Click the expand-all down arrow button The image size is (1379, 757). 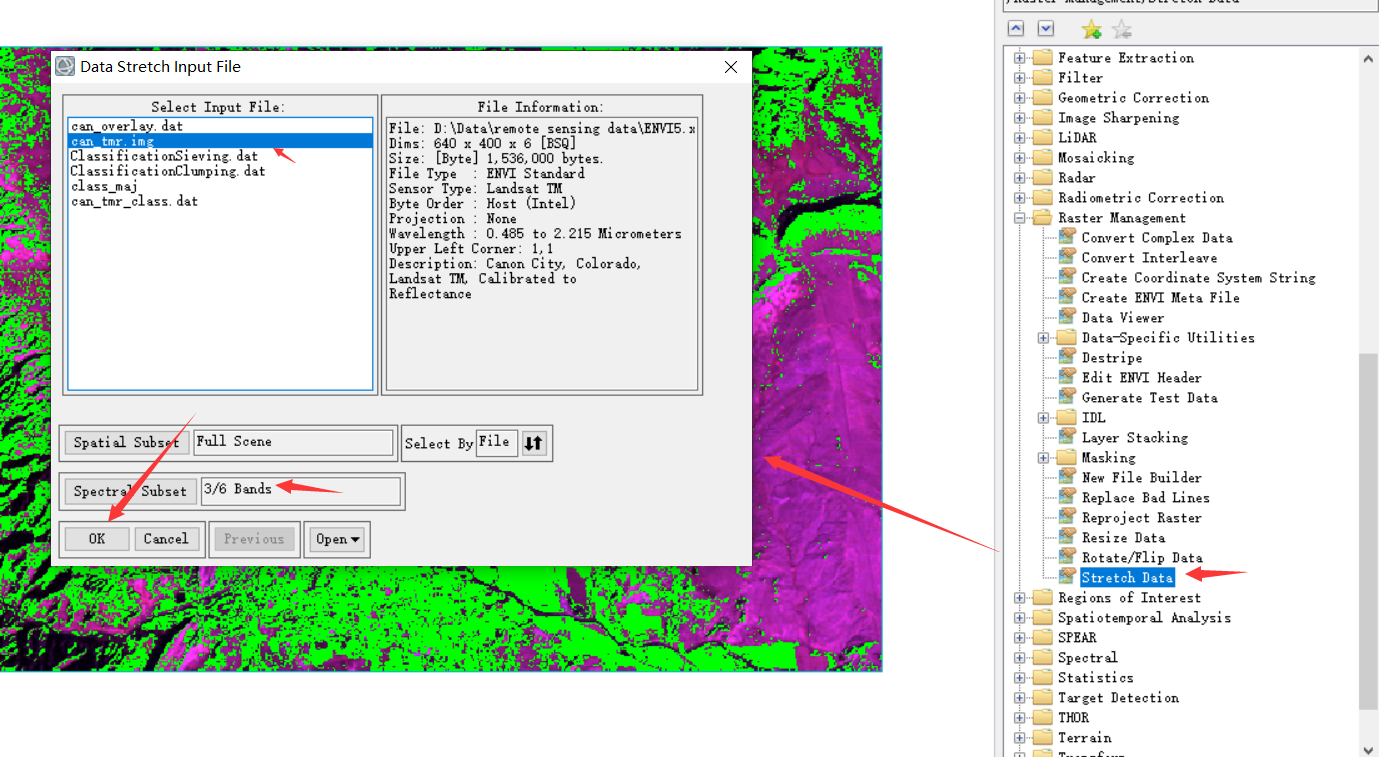point(1046,29)
